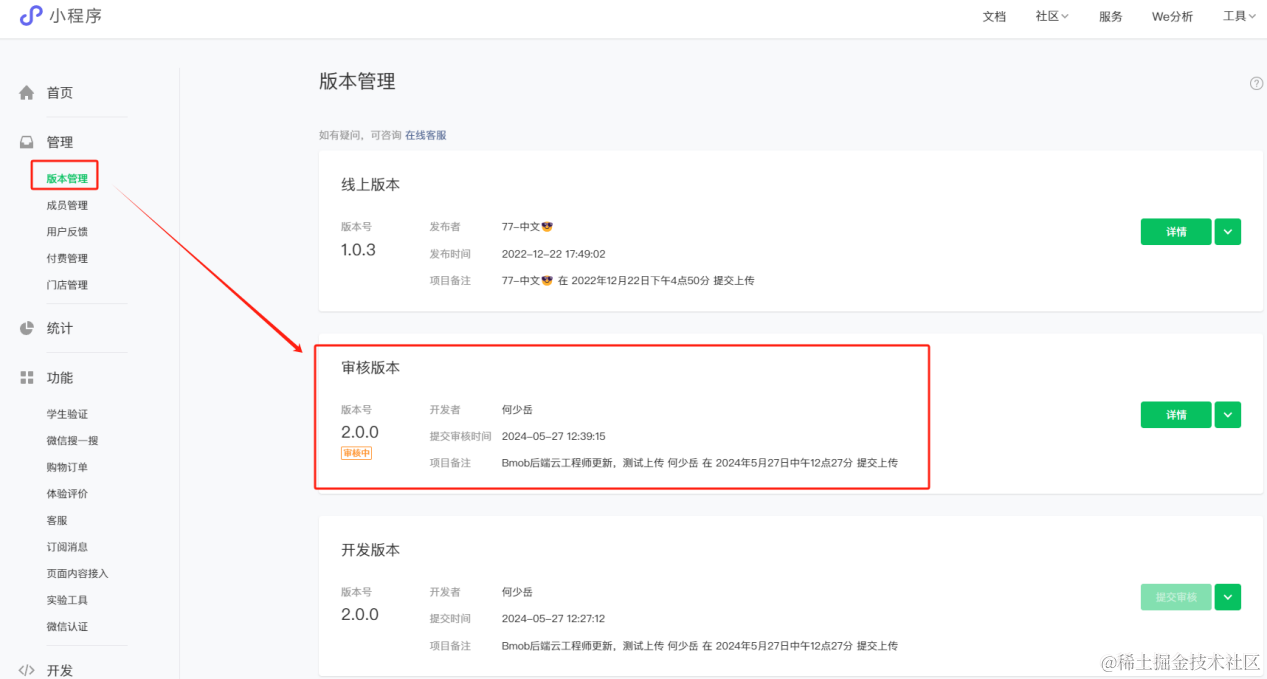This screenshot has height=679, width=1267.
Task: Click the 审核版本 card title
Action: (371, 368)
